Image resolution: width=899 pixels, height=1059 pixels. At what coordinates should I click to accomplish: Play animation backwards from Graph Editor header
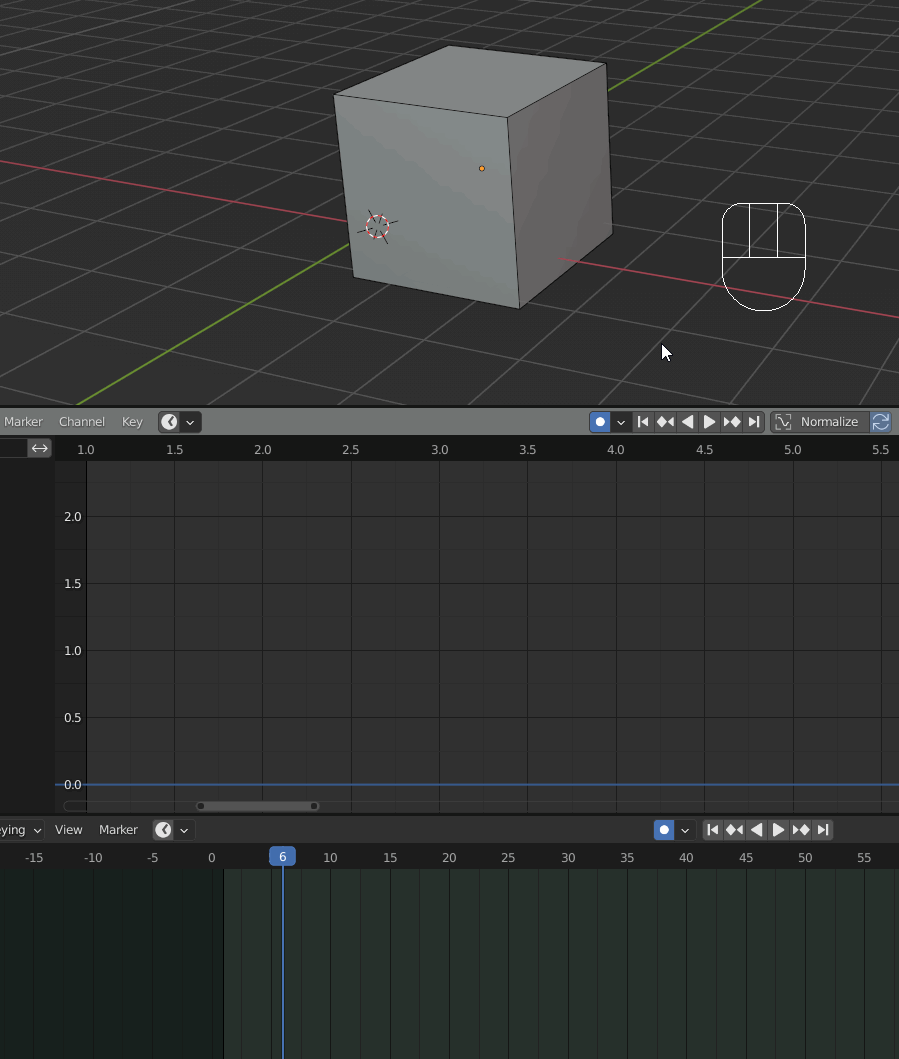(x=688, y=421)
